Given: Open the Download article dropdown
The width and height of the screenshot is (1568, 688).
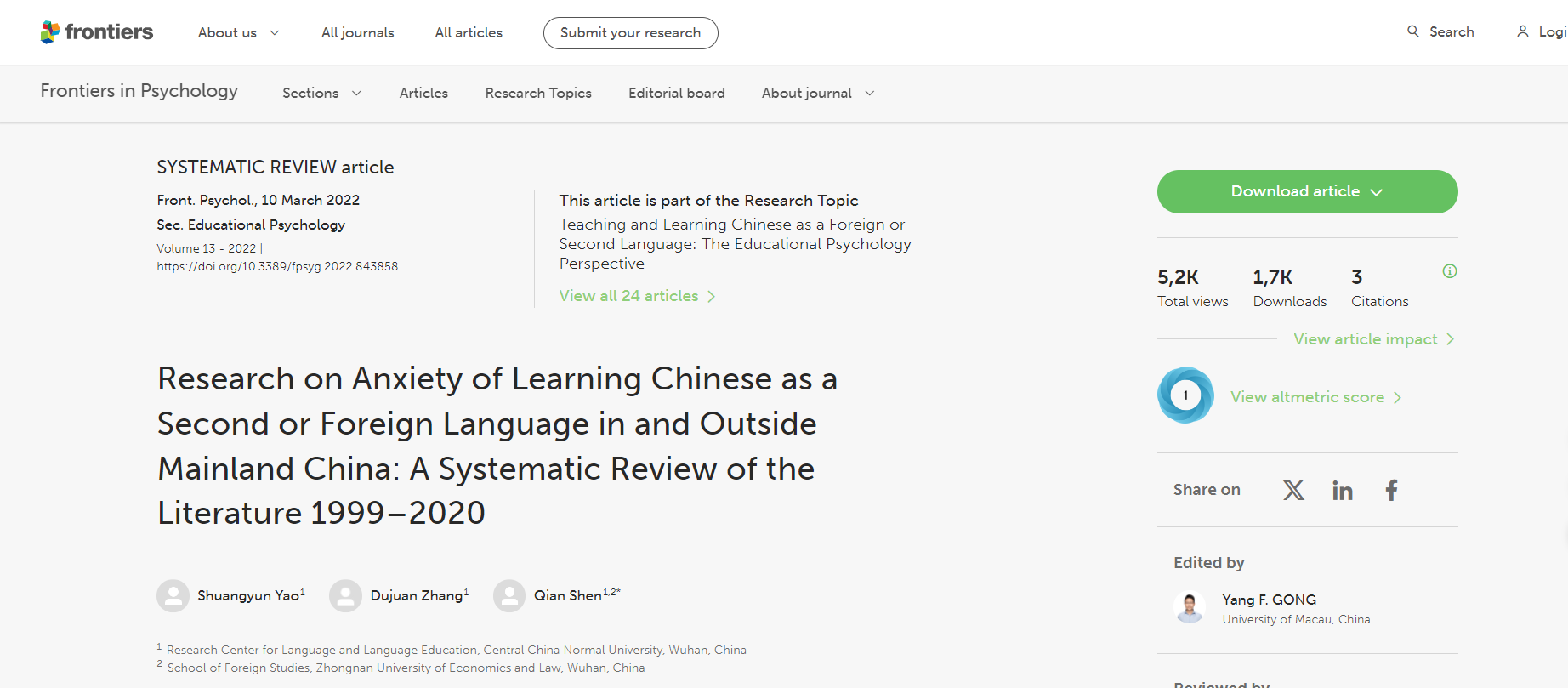Looking at the screenshot, I should [1307, 191].
